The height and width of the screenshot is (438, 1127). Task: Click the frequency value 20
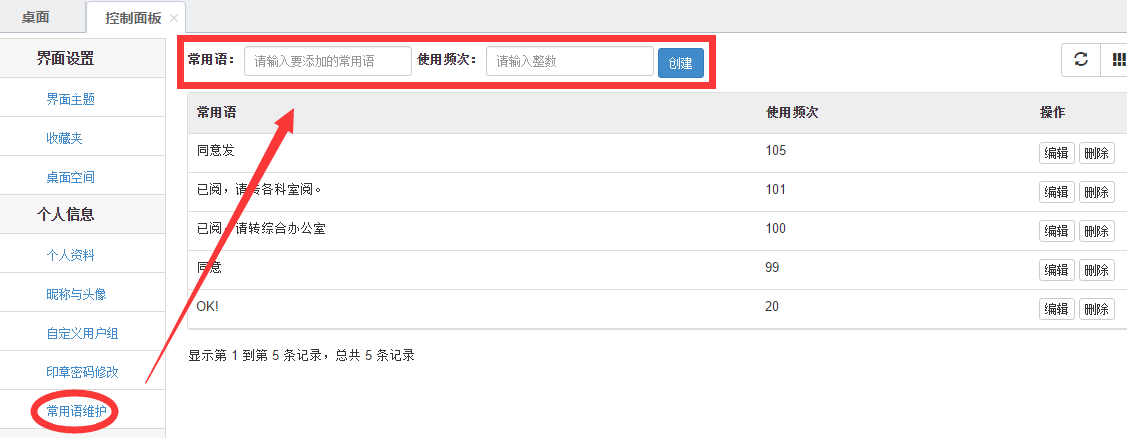pyautogui.click(x=772, y=306)
